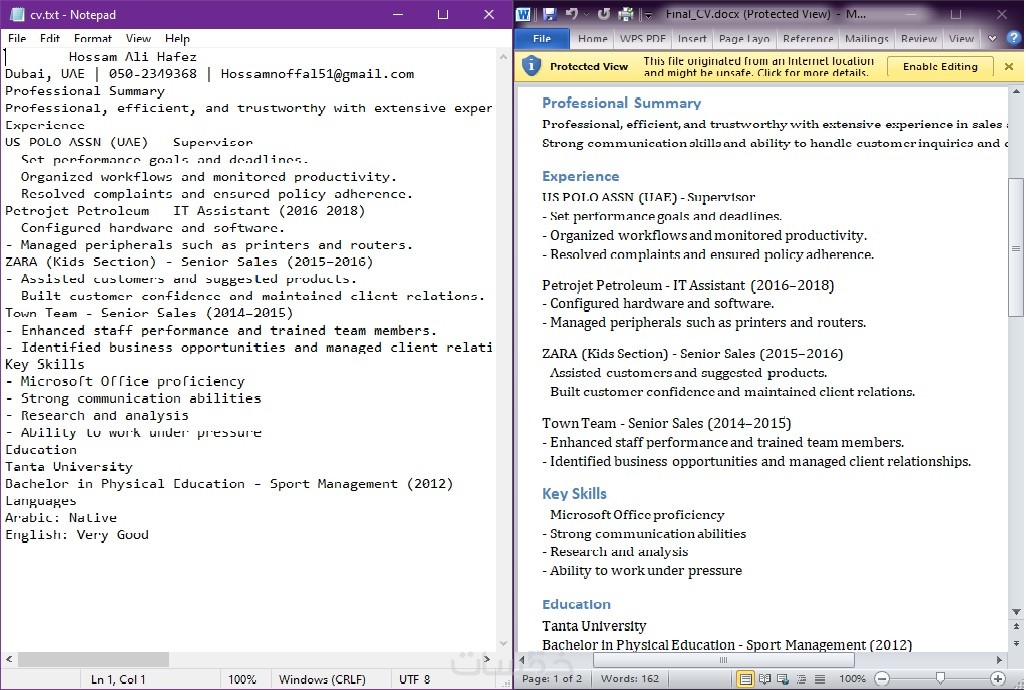This screenshot has height=690, width=1026.
Task: Click the 'Experience' heading in the Word document
Action: pyautogui.click(x=580, y=176)
